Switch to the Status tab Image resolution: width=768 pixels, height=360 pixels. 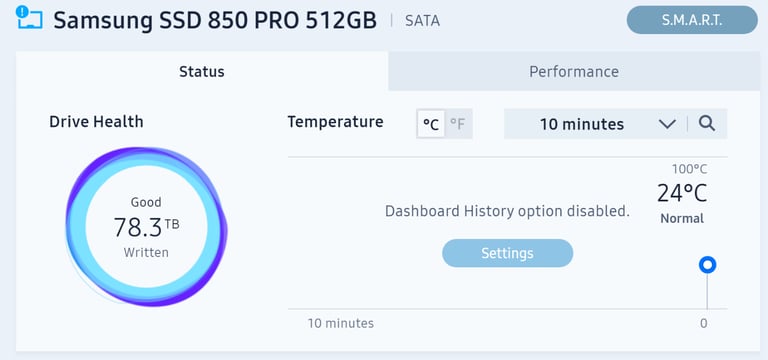202,72
